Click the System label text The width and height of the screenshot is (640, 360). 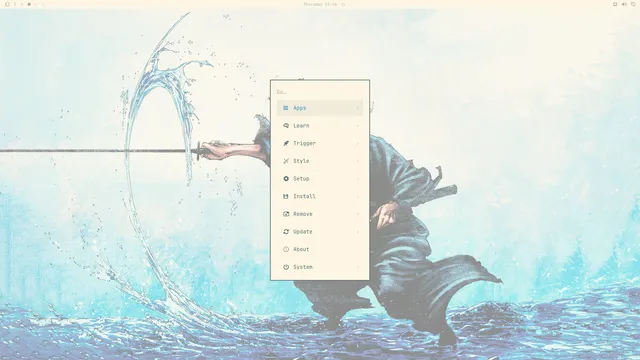pos(303,267)
